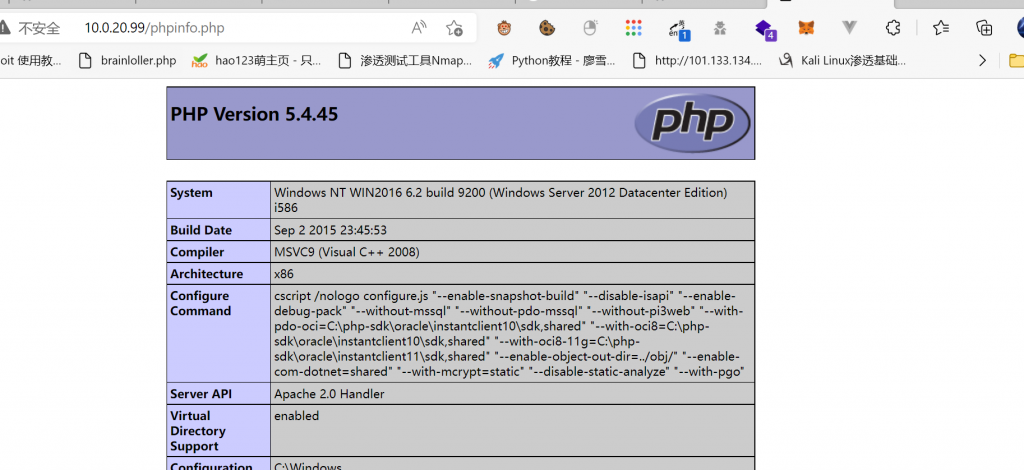
Task: Click the gray V-shaped extension icon
Action: [850, 28]
